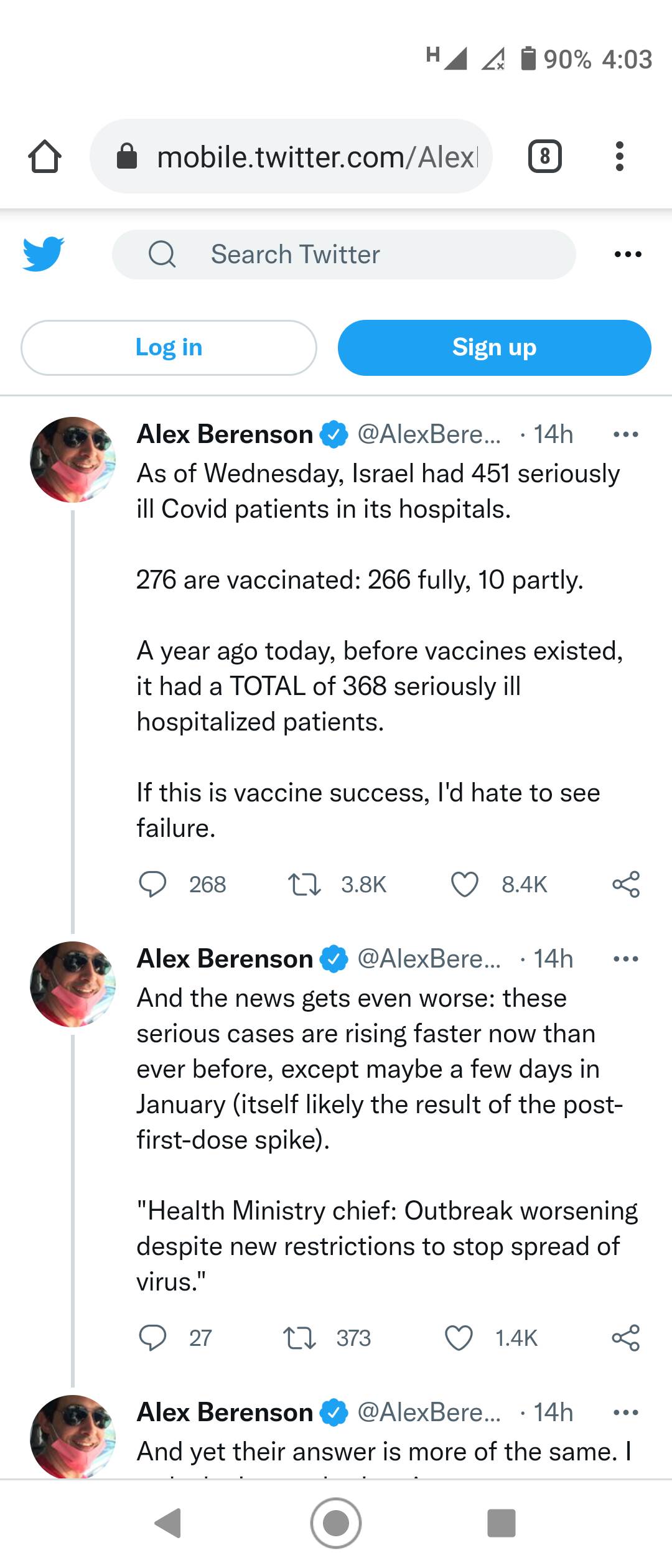Reply to the first tweet with 268 replies
The image size is (672, 1568).
point(152,884)
